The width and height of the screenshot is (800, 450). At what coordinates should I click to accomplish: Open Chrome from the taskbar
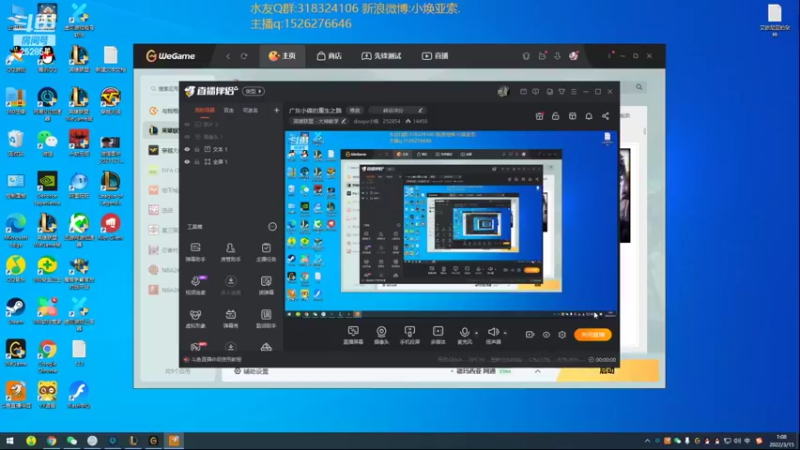(x=52, y=441)
